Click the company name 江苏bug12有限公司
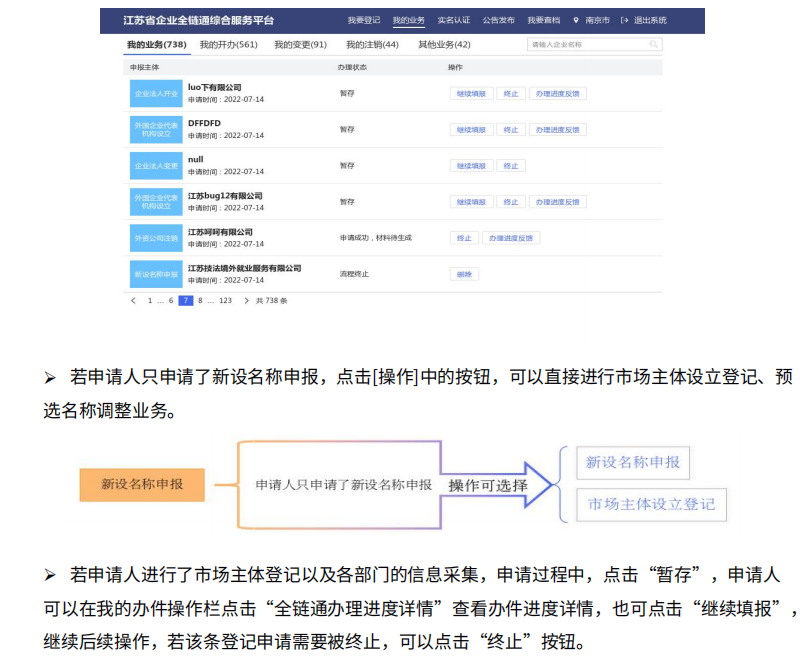This screenshot has height=667, width=812. point(225,196)
